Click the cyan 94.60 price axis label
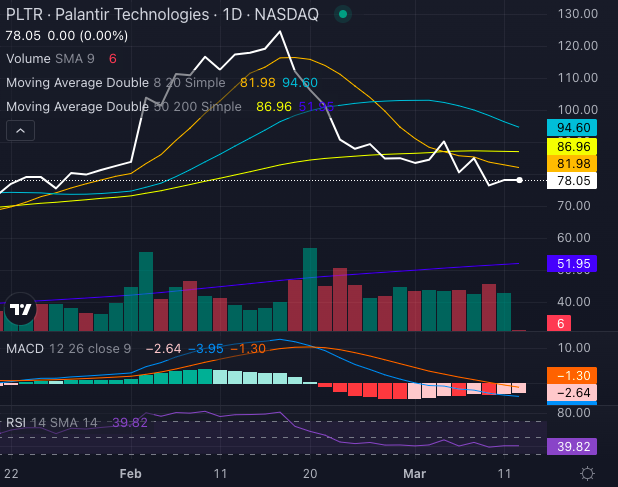618x487 pixels. (574, 127)
